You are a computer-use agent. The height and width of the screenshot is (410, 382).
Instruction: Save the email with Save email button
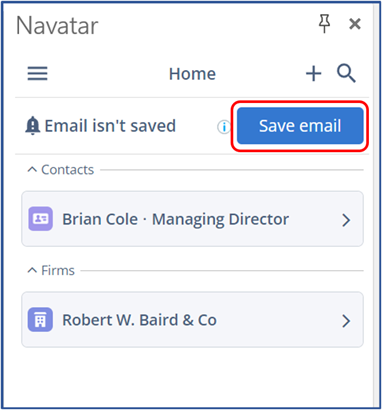click(x=300, y=126)
